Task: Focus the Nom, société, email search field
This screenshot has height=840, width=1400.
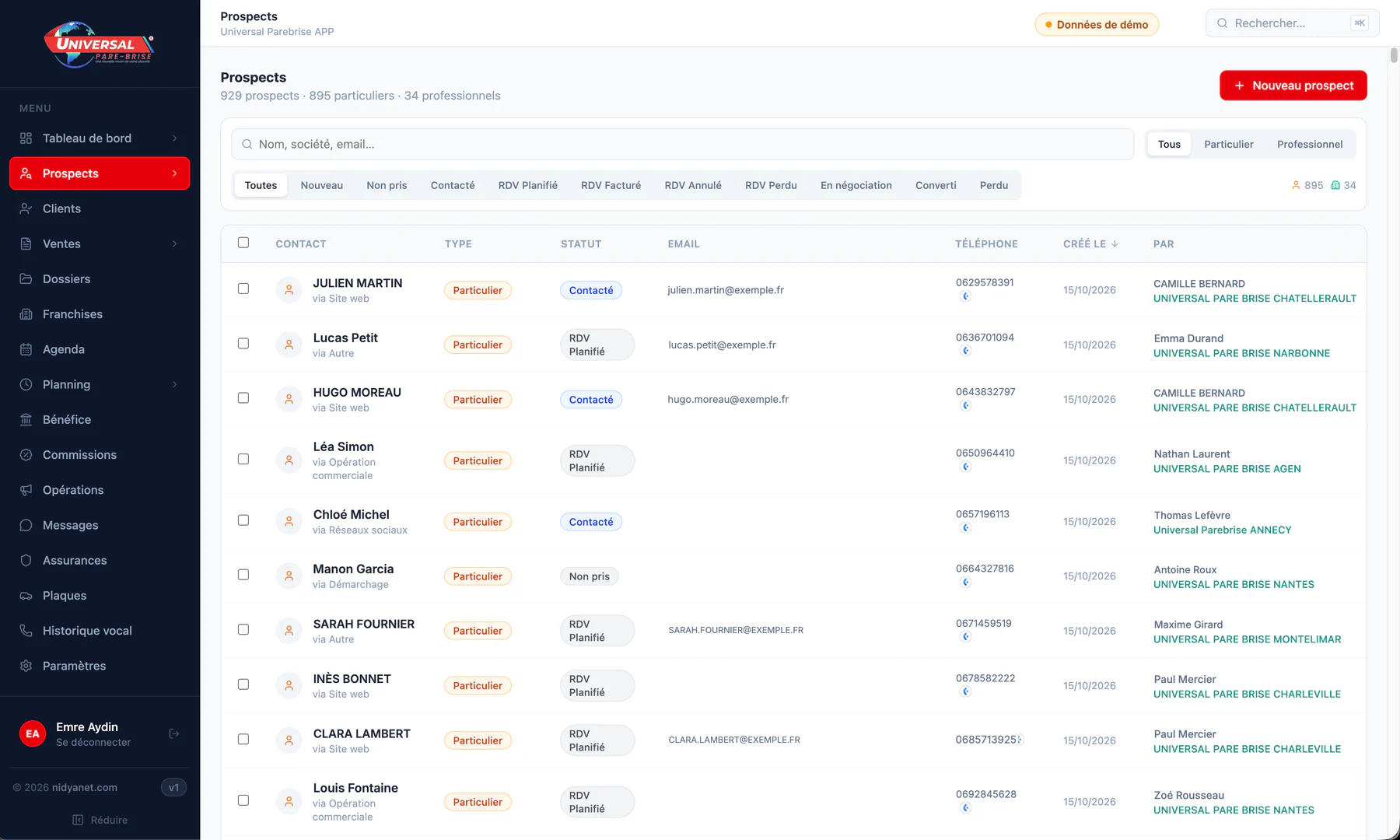Action: (682, 144)
